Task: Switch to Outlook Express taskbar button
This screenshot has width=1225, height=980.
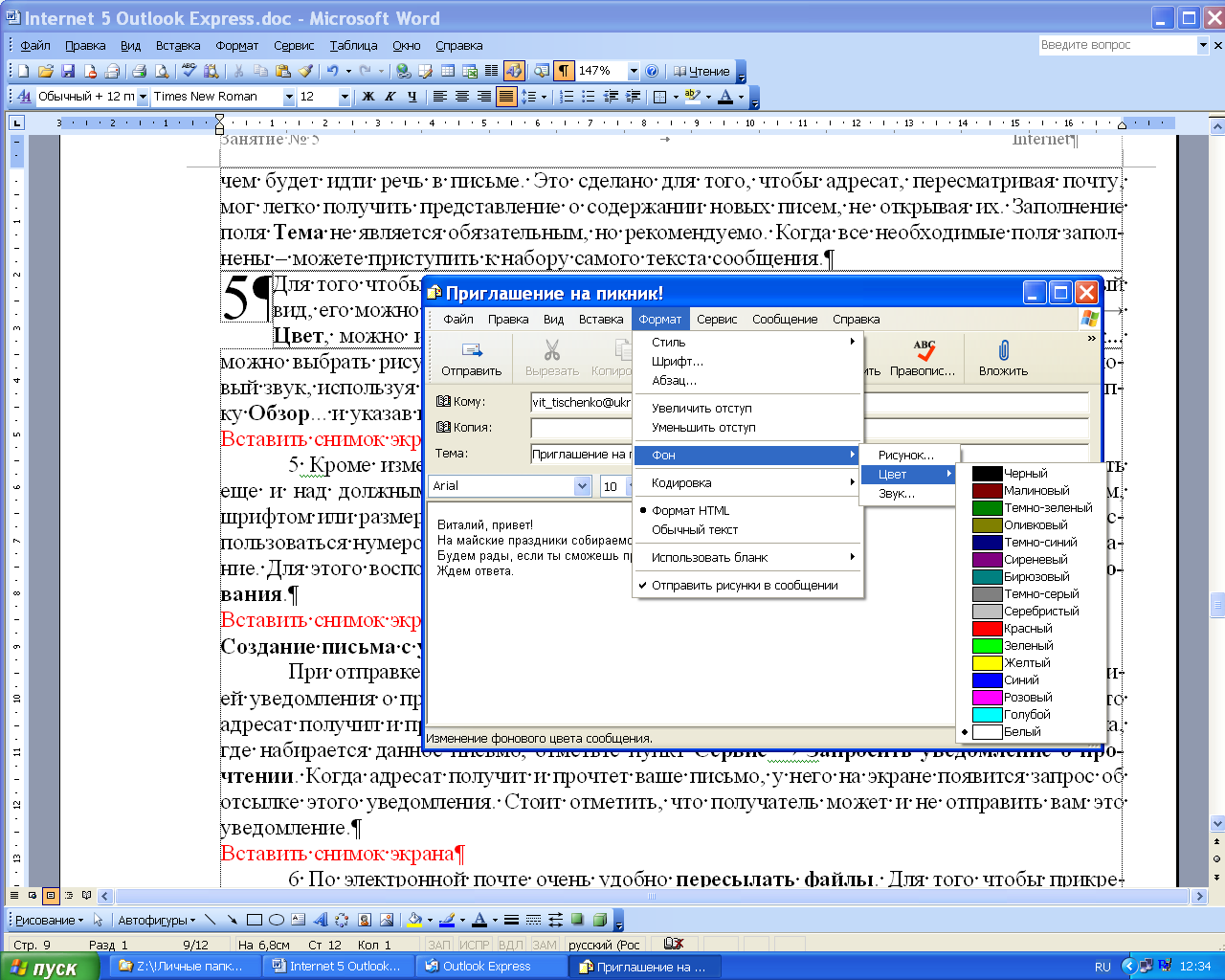Action: pos(493,967)
